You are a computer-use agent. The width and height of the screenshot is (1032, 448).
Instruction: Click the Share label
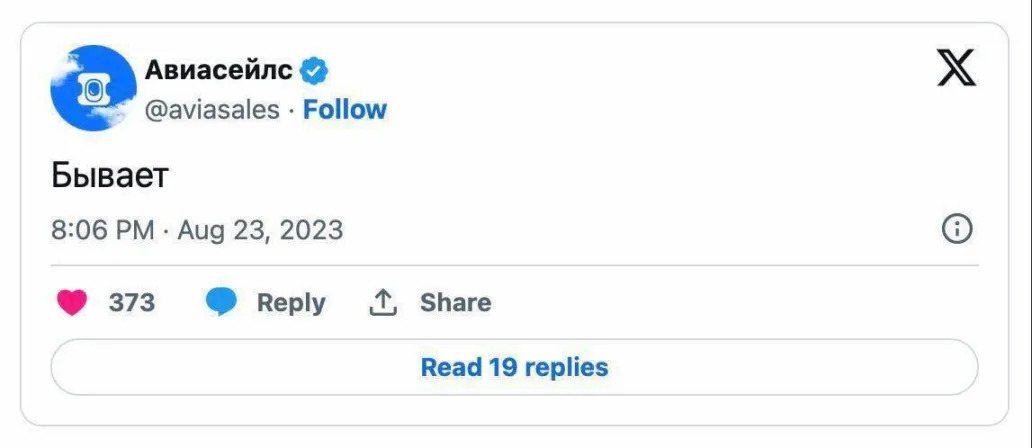[455, 302]
